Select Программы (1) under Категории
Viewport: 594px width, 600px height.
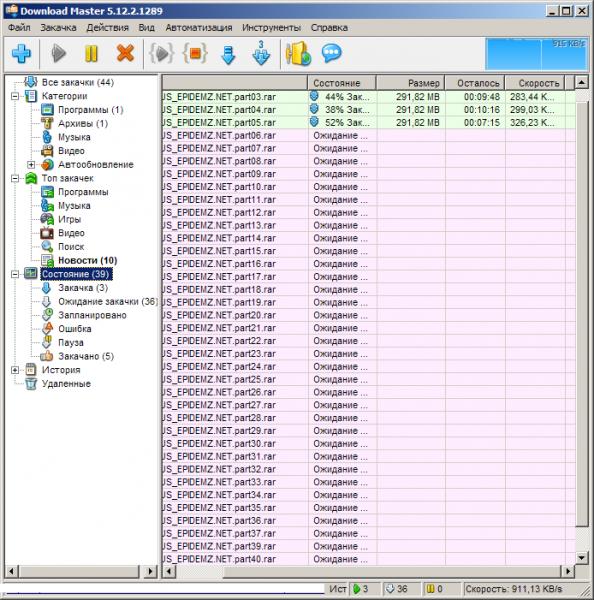[91, 110]
